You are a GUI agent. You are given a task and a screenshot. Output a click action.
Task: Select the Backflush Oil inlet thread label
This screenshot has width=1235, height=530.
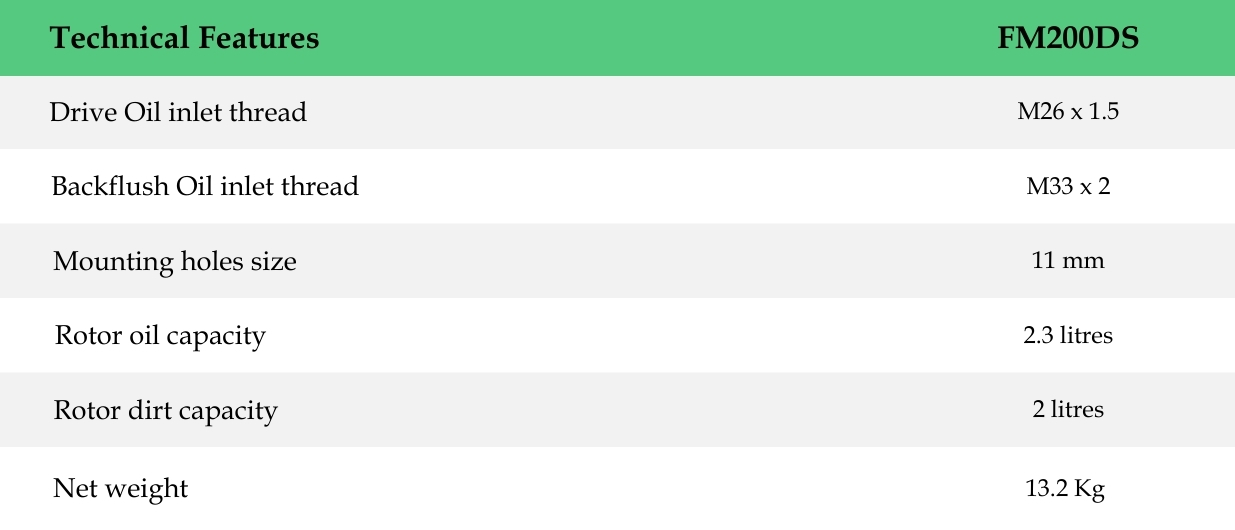coord(205,186)
